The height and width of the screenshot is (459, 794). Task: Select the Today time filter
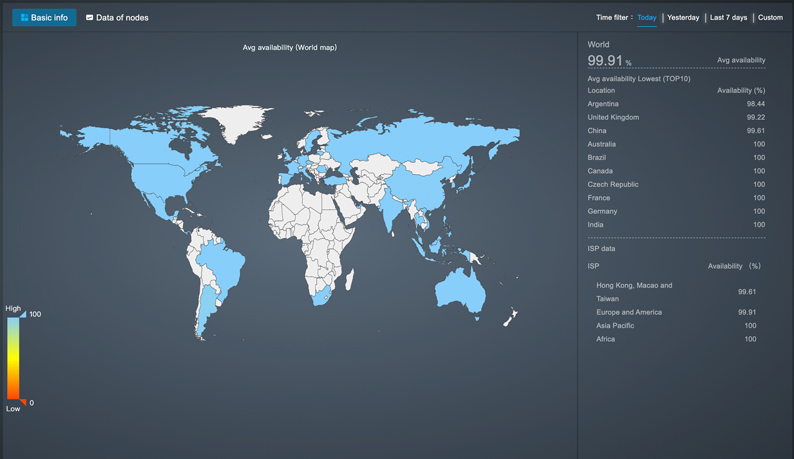(x=646, y=17)
